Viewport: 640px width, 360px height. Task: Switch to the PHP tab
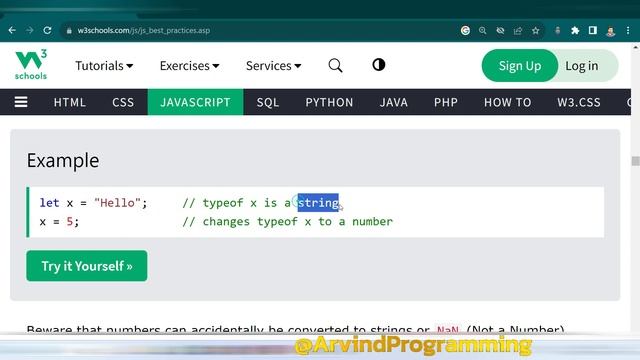coord(446,102)
